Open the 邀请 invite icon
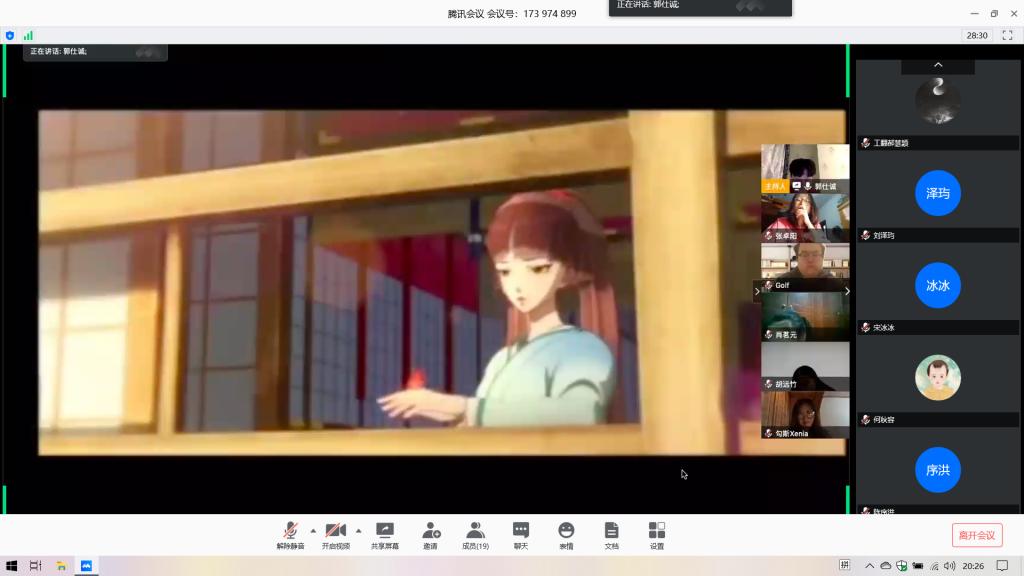The width and height of the screenshot is (1024, 576). 430,536
